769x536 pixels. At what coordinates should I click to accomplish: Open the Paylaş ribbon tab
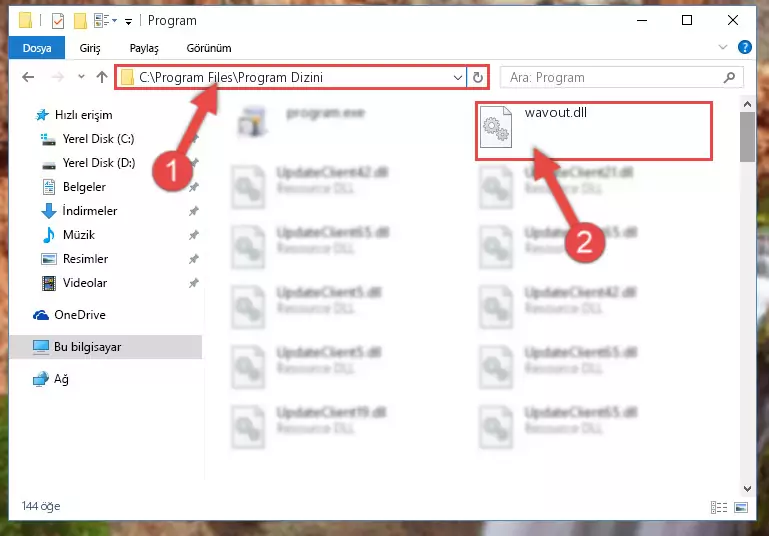pyautogui.click(x=144, y=48)
